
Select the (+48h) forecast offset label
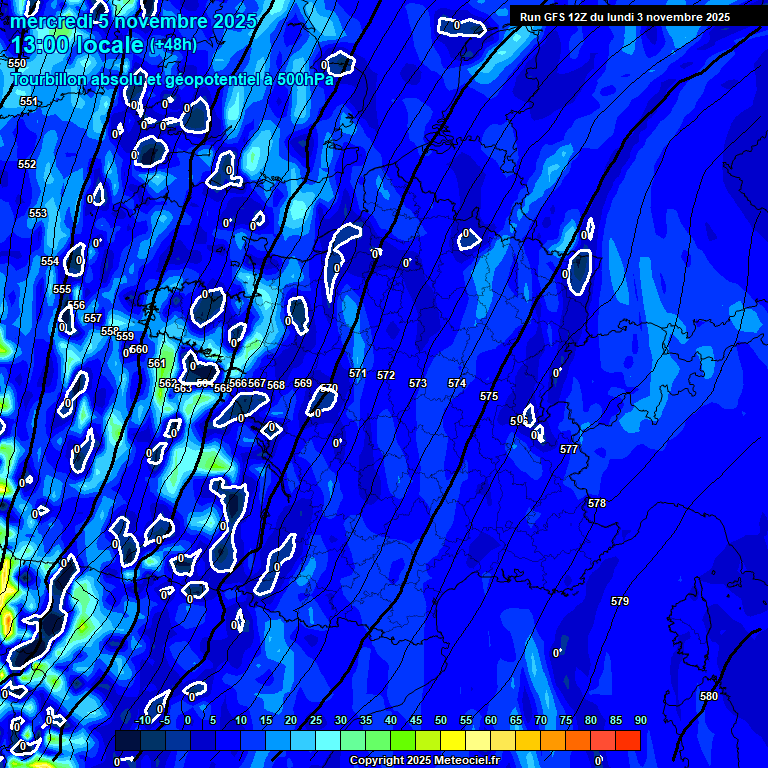point(173,45)
